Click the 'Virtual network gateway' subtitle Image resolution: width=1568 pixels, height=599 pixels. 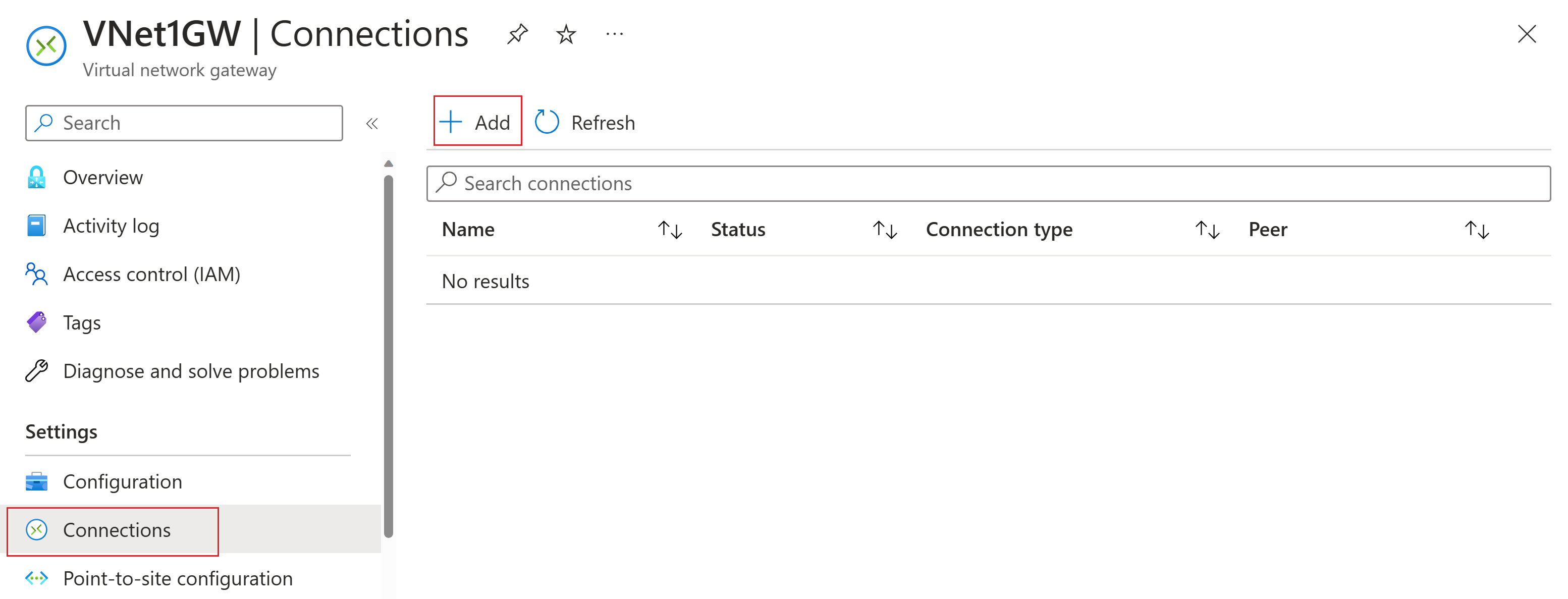[x=180, y=70]
